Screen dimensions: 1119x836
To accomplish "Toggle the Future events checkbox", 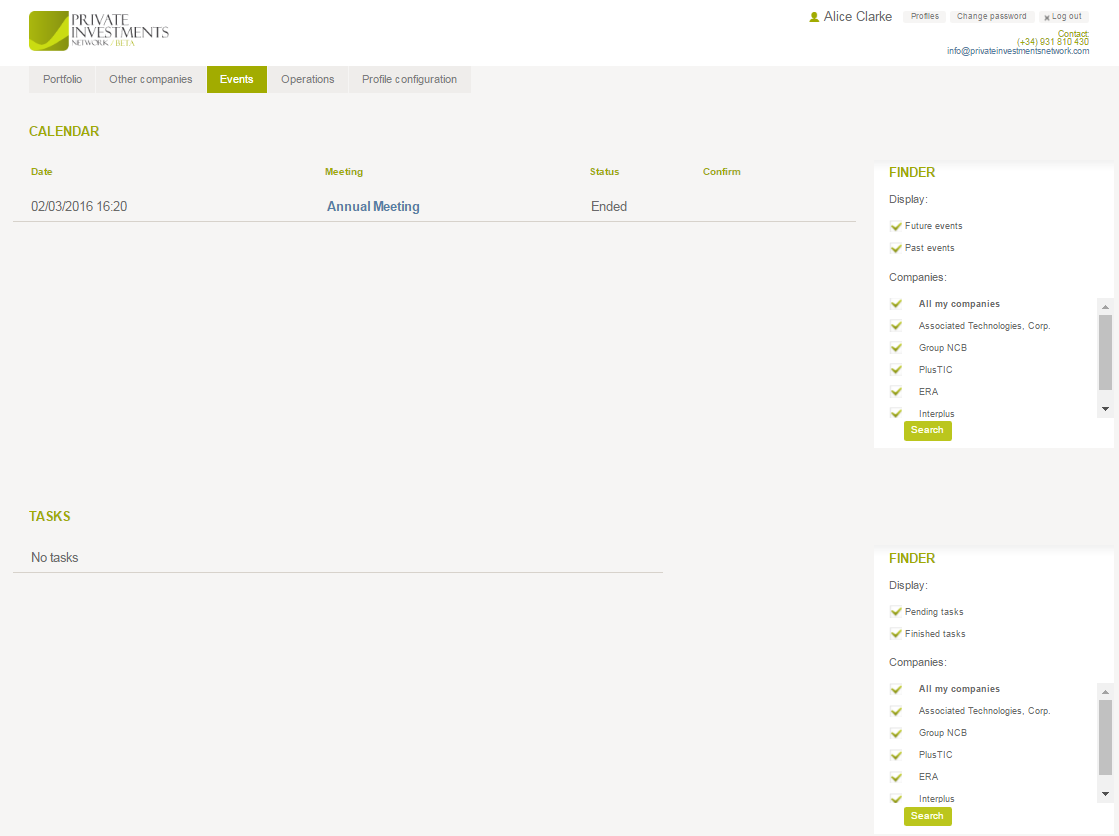I will click(x=896, y=226).
